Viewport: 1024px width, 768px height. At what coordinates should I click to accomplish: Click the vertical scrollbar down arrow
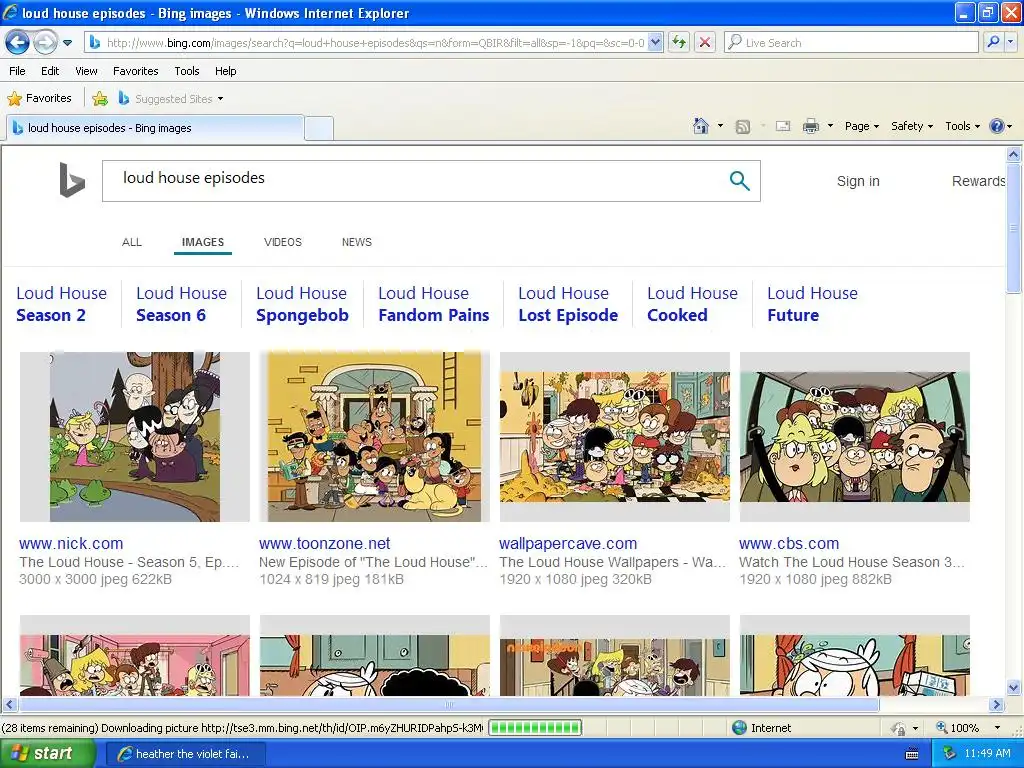pos(1014,687)
